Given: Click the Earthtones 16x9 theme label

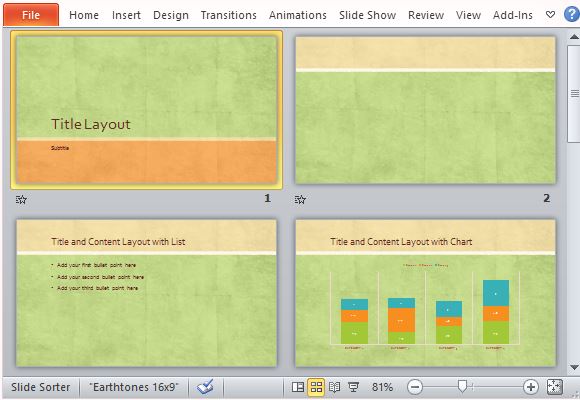Looking at the screenshot, I should 134,387.
